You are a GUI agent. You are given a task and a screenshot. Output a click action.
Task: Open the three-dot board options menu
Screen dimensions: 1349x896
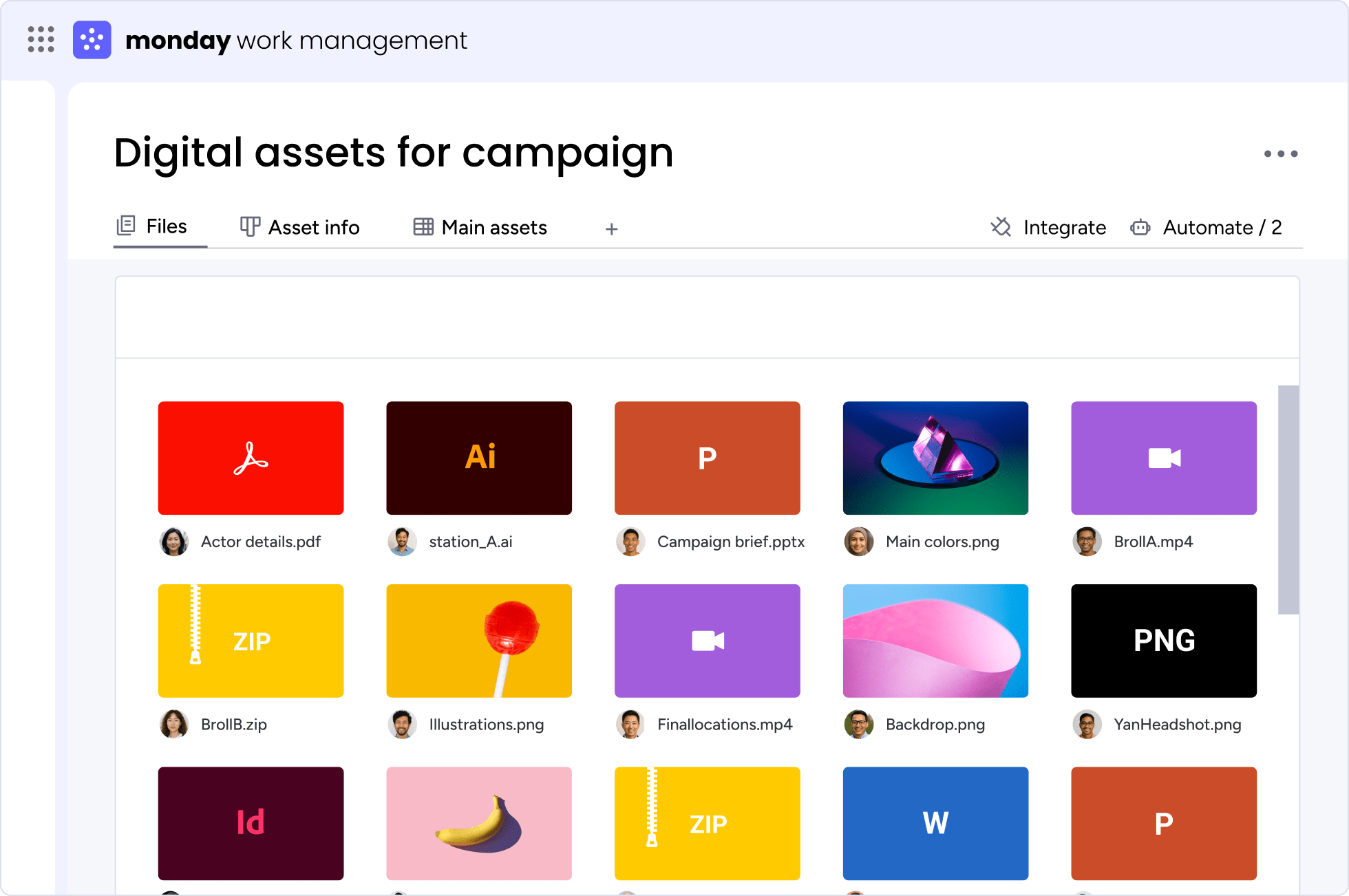pyautogui.click(x=1280, y=154)
